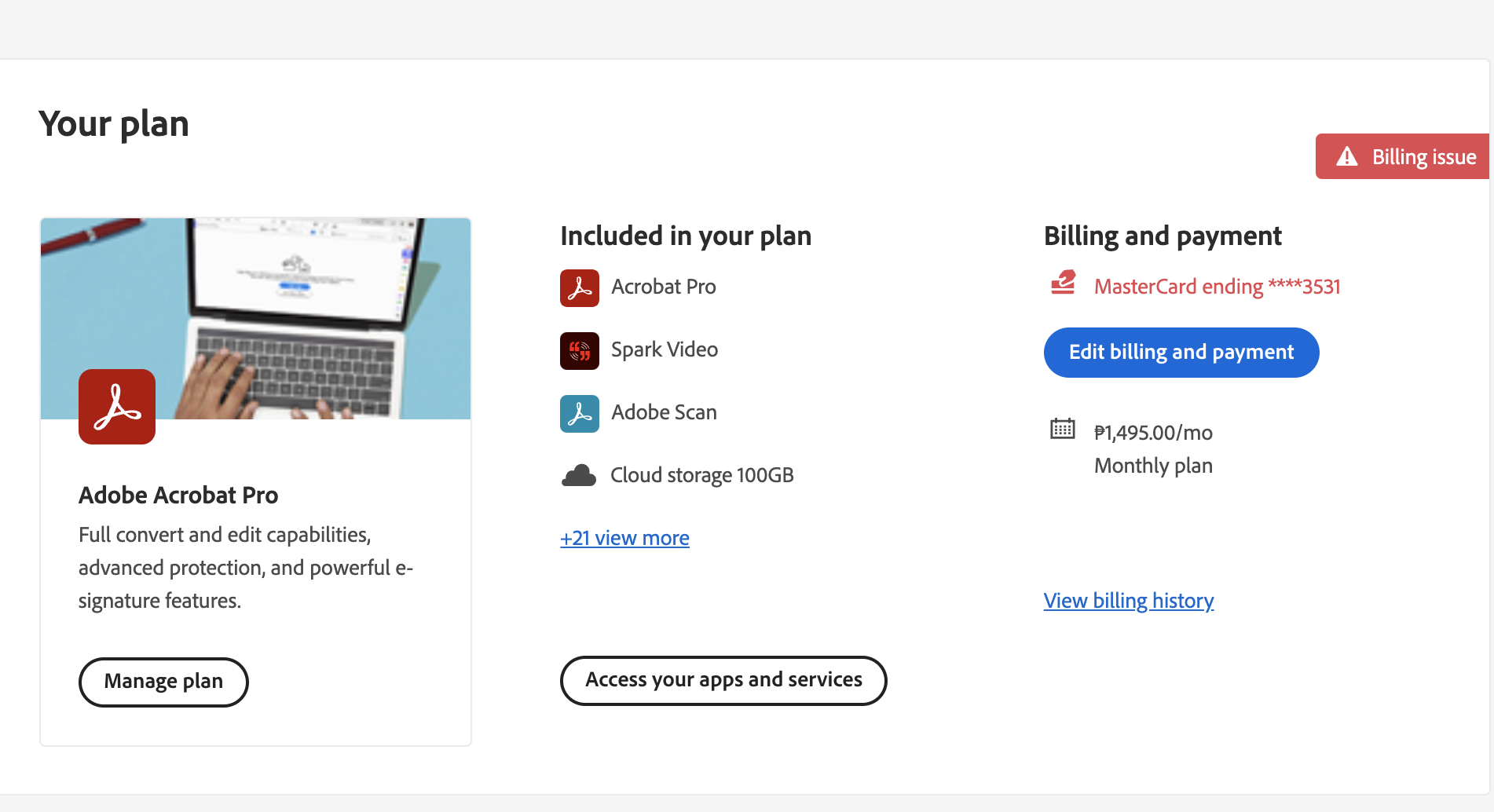Click the Monthly plan label
The width and height of the screenshot is (1494, 812).
[1152, 465]
